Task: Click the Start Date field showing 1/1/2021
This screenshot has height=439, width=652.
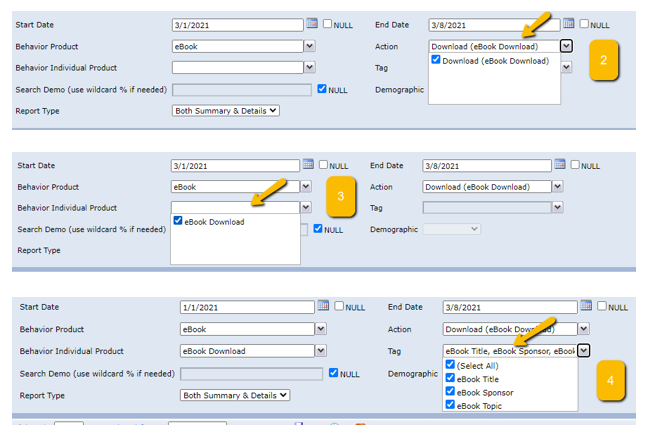Action: [x=247, y=307]
